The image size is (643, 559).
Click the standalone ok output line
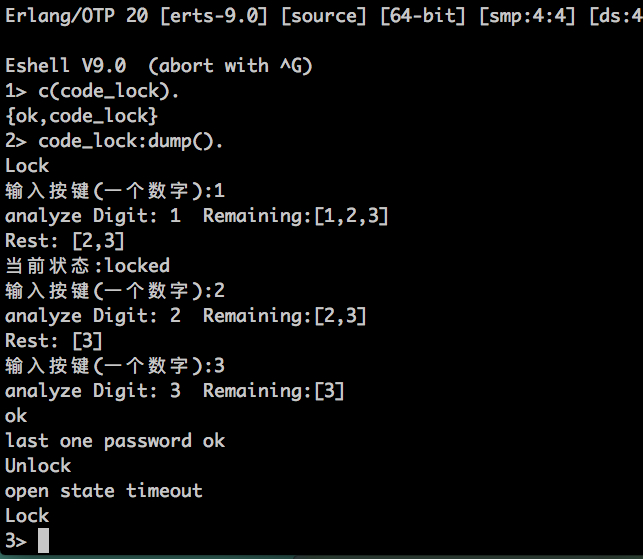coord(16,416)
